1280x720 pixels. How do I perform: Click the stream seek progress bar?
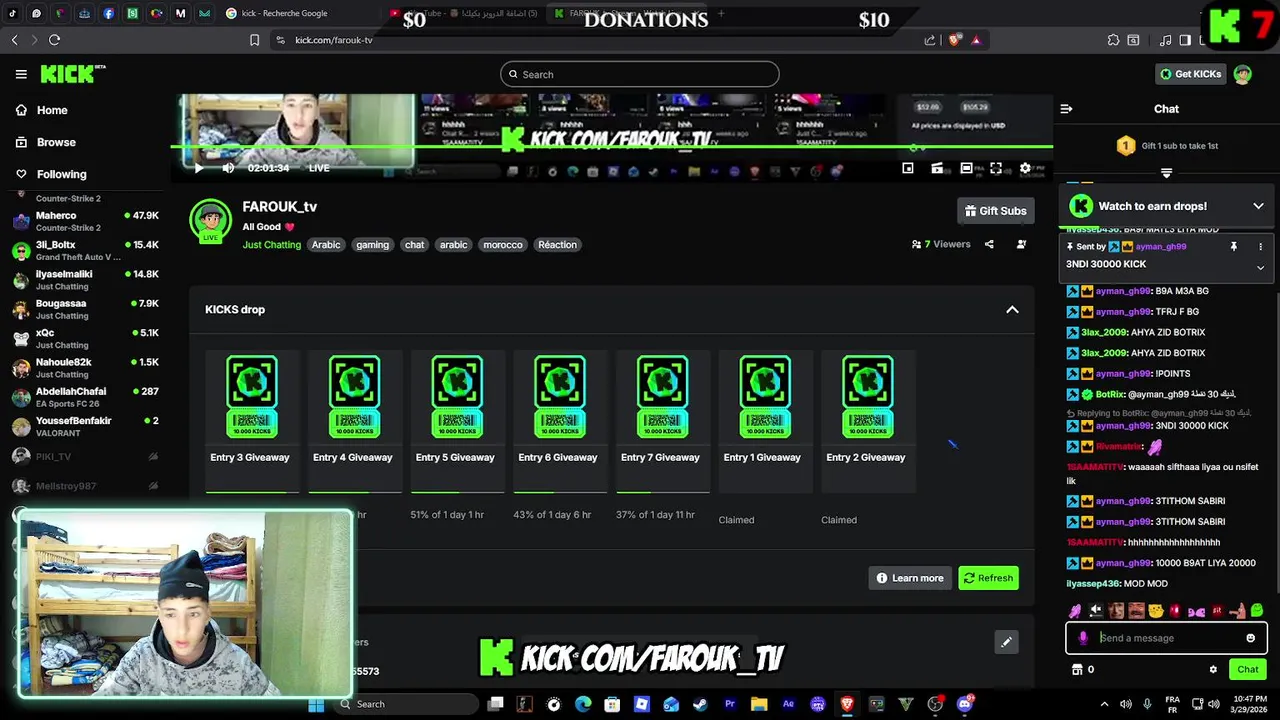coord(612,148)
